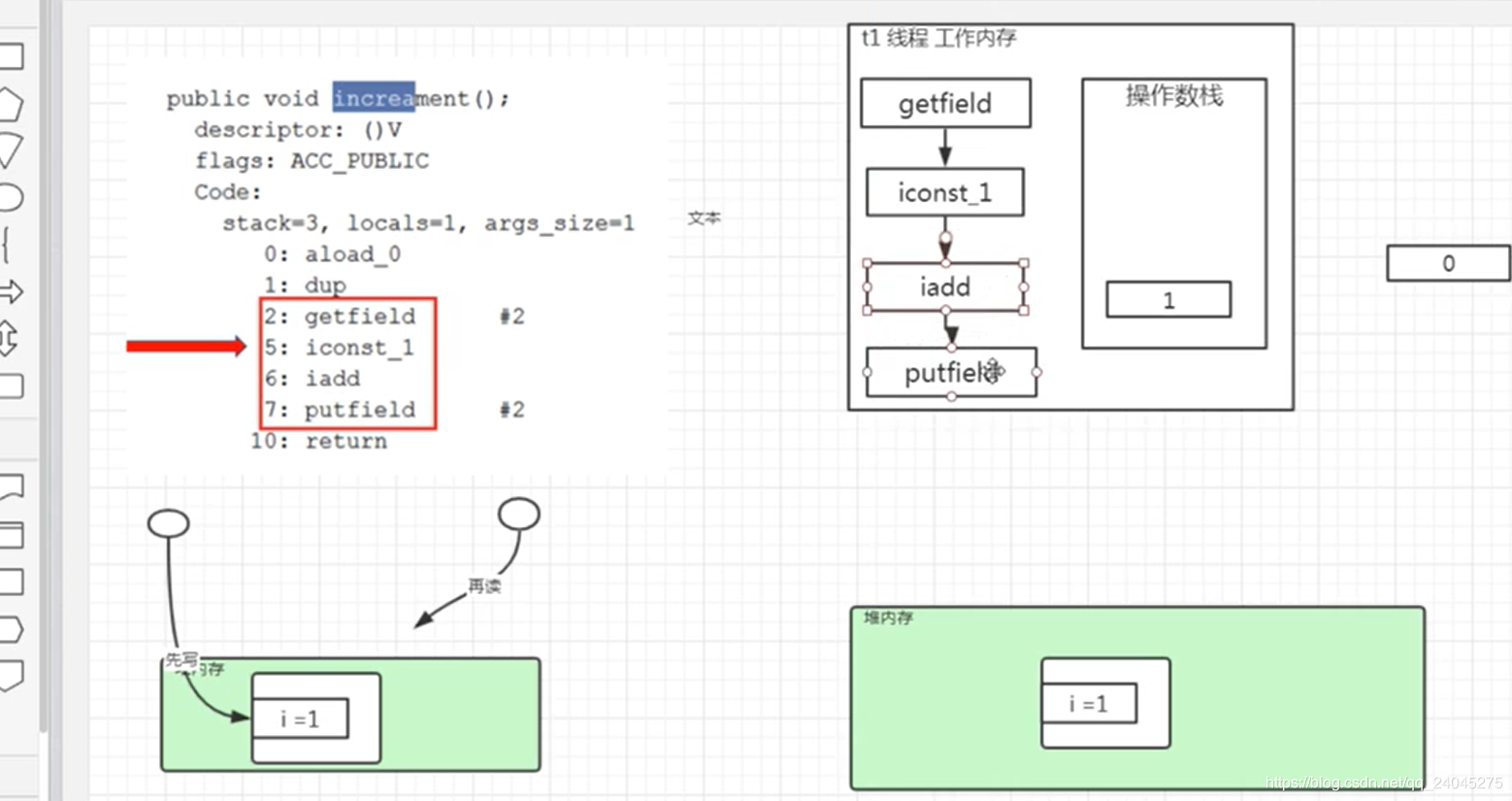
Task: Select the i =1 box in left diagram
Action: [300, 719]
